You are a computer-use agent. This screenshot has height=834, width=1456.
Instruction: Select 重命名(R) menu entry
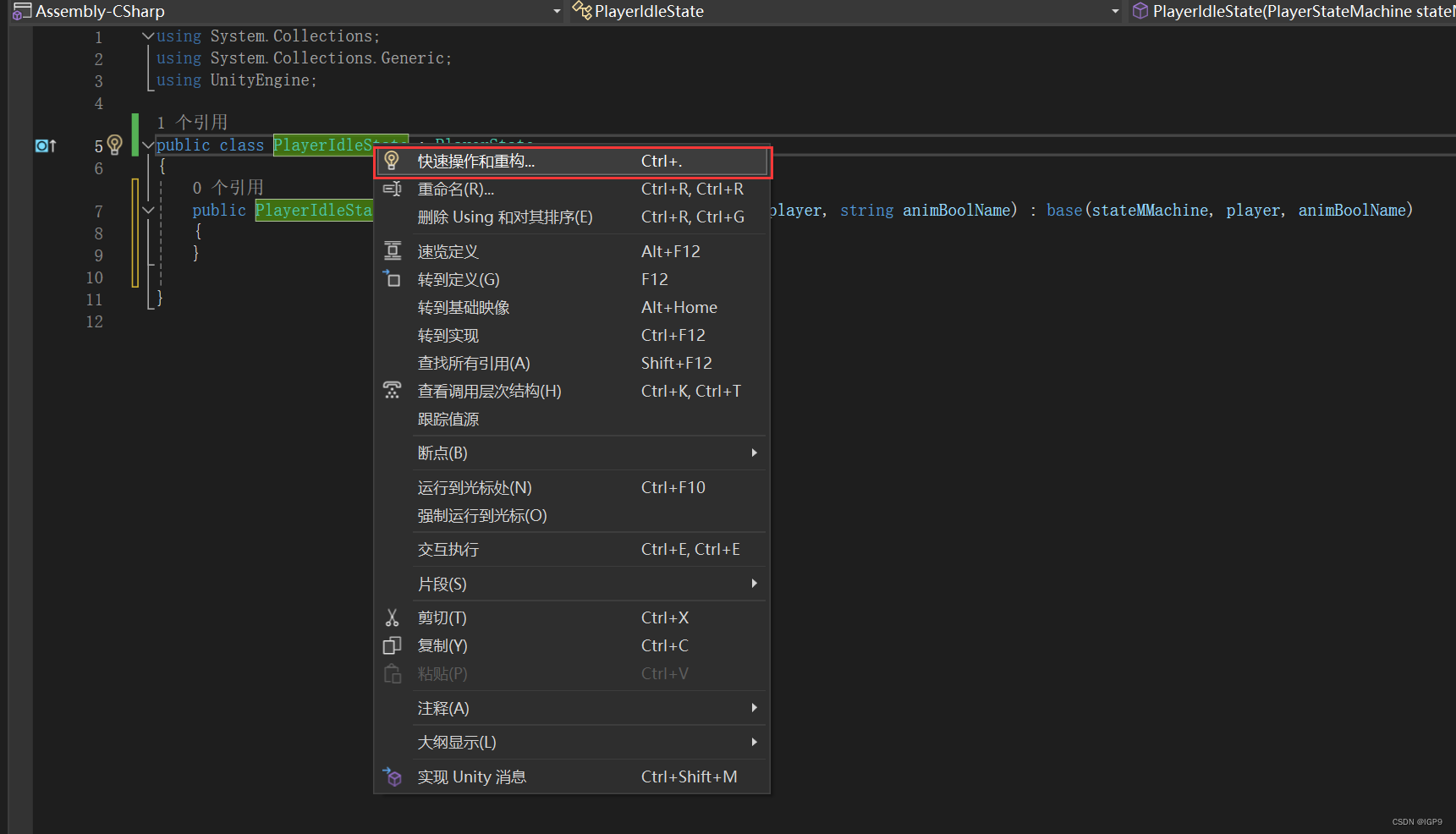572,189
